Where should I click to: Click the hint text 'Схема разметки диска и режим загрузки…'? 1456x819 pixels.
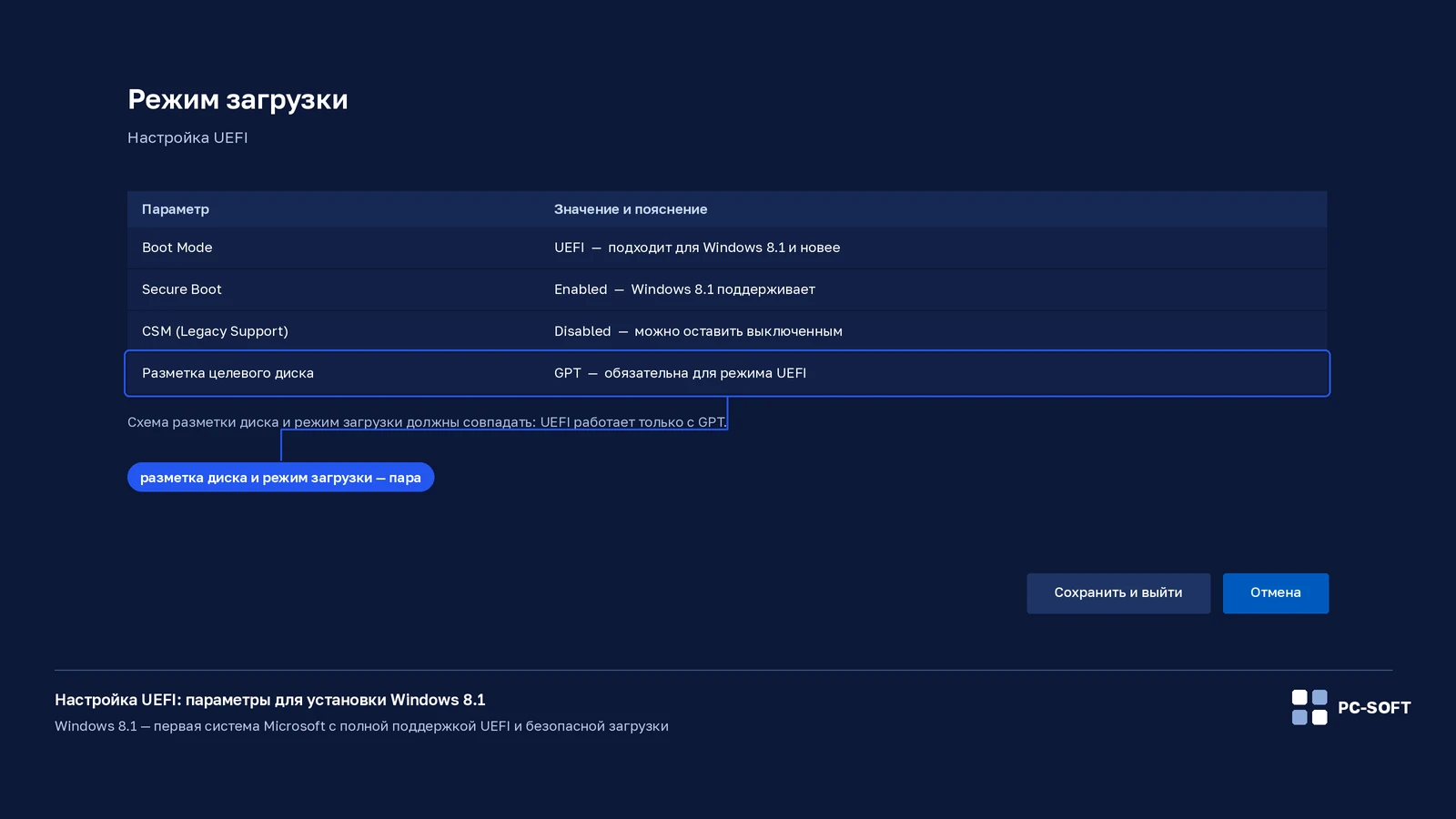click(x=427, y=422)
